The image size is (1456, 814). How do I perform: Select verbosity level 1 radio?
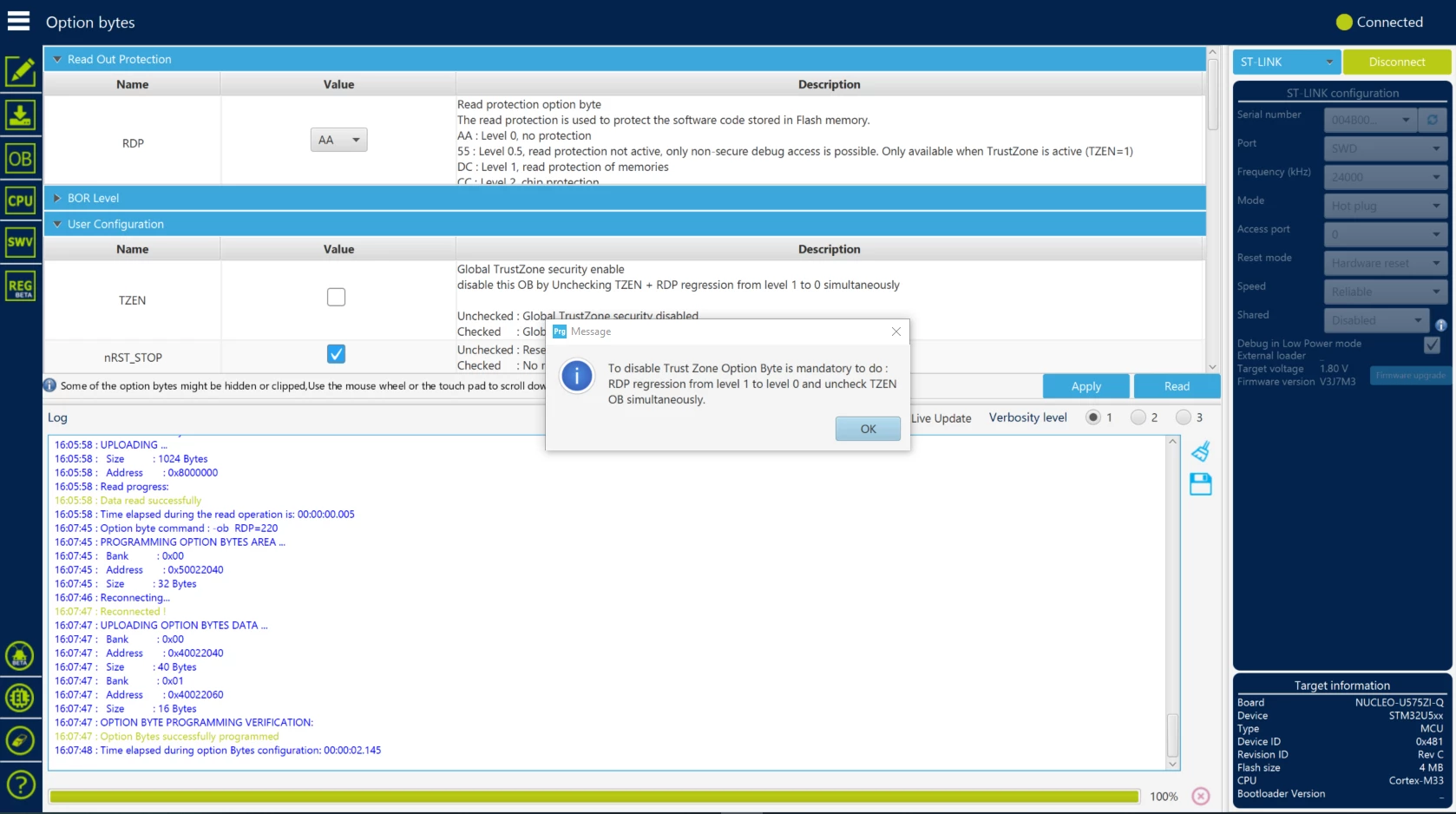point(1093,417)
